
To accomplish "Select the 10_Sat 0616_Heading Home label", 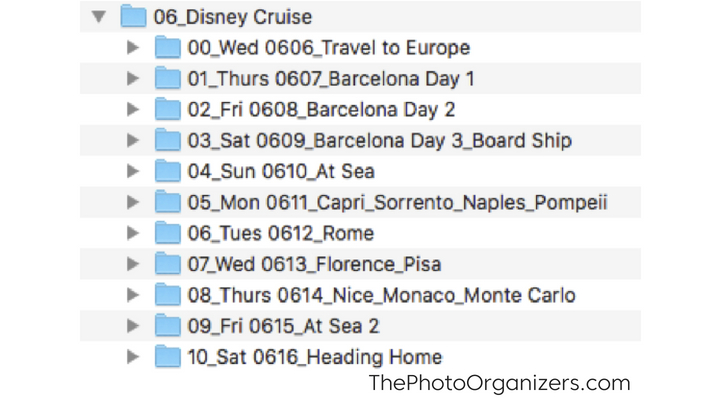I will pyautogui.click(x=315, y=357).
